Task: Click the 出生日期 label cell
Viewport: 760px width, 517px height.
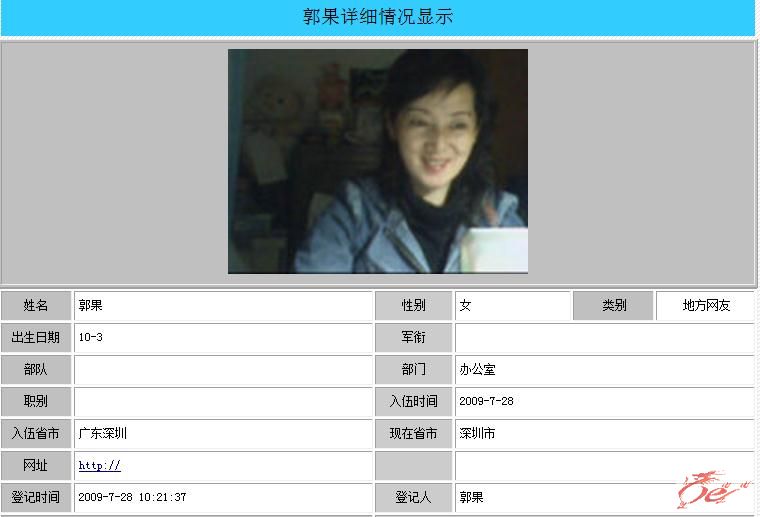Action: tap(36, 337)
